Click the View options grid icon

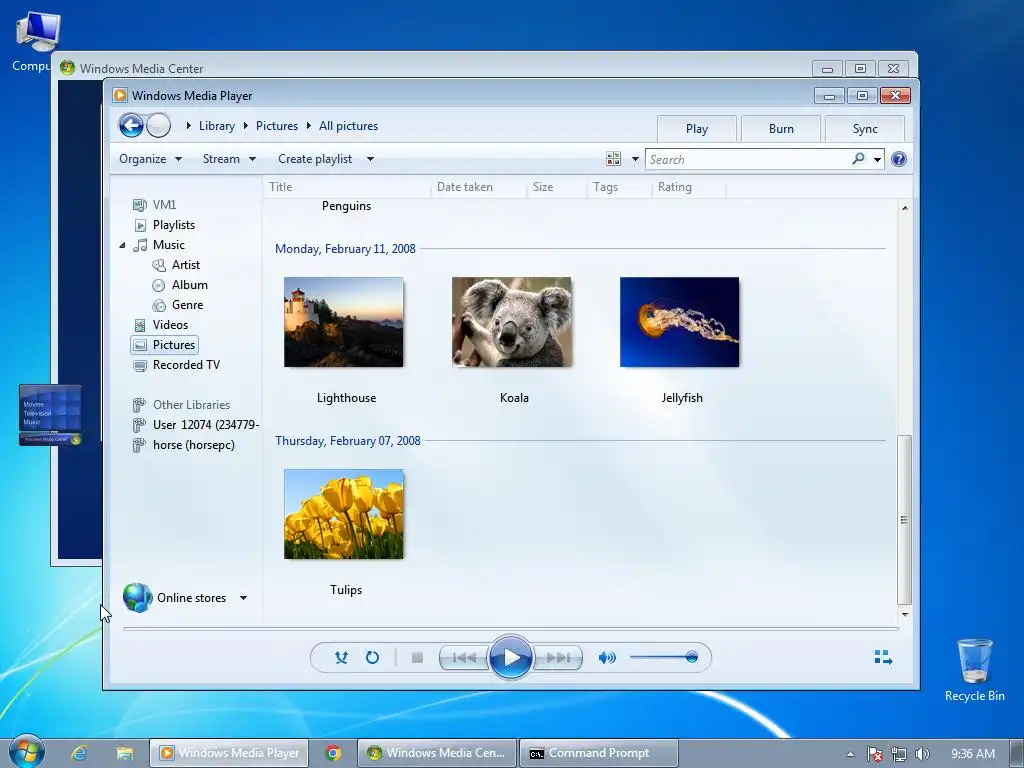pos(613,159)
